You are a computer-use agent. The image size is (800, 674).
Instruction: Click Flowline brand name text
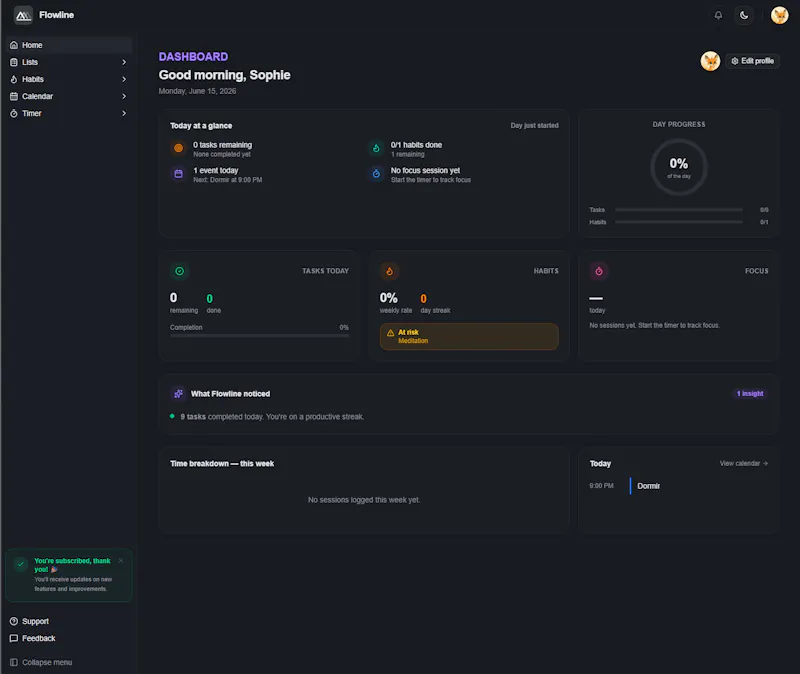pos(57,15)
